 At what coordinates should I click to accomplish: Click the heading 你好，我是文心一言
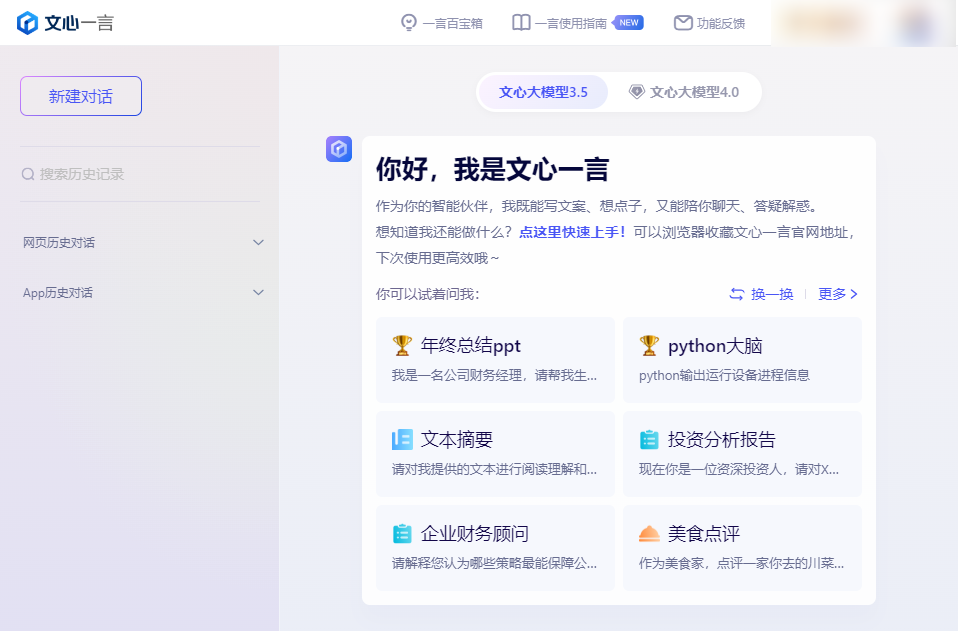coord(492,169)
